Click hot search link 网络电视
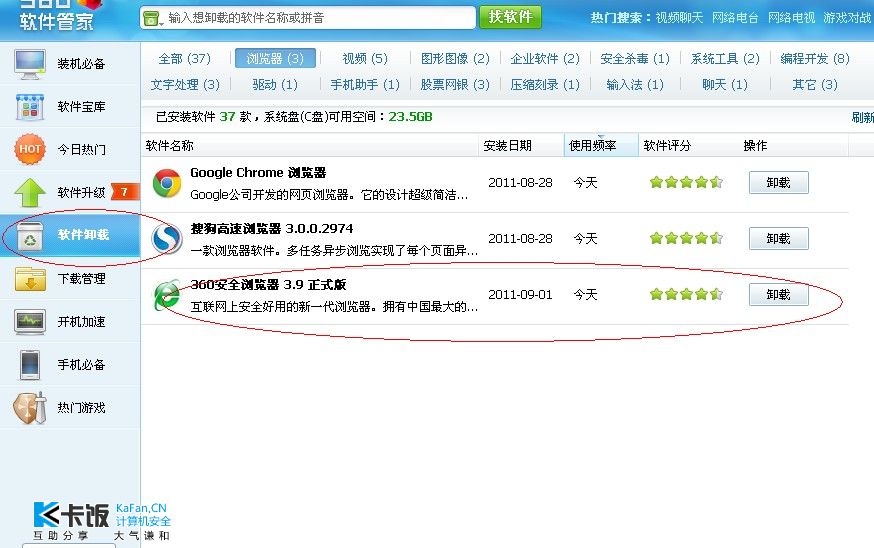874x548 pixels. click(x=792, y=18)
